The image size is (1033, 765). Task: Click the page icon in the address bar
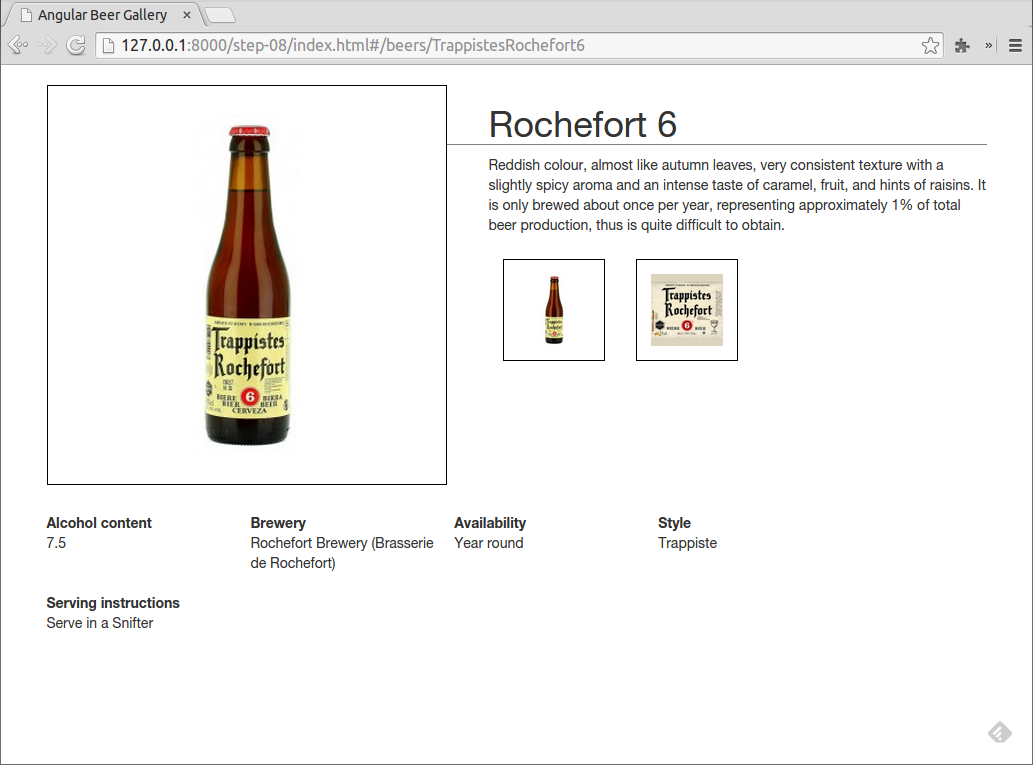(x=109, y=45)
